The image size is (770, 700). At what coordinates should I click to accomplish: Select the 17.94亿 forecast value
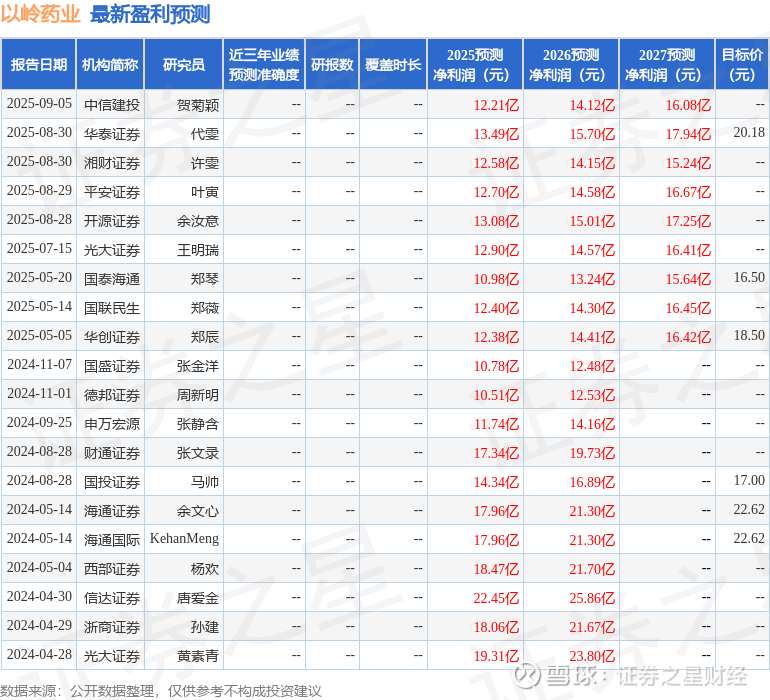688,134
